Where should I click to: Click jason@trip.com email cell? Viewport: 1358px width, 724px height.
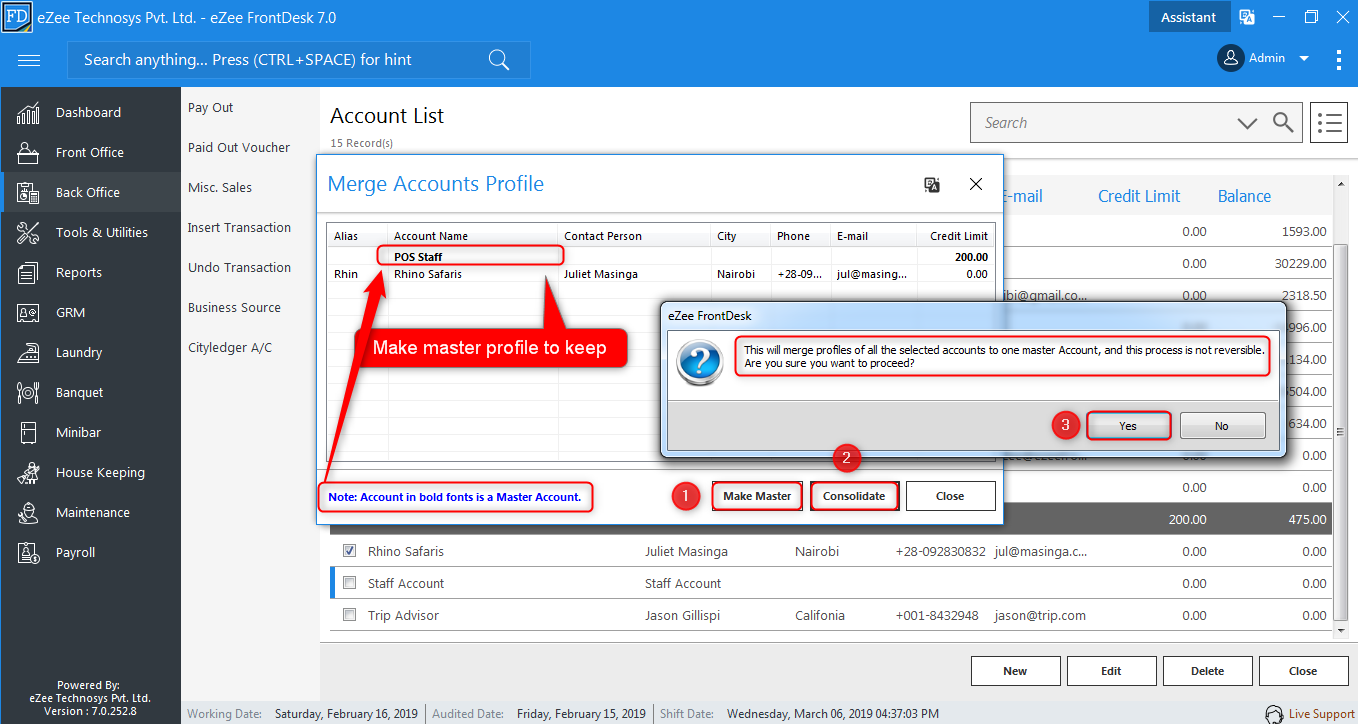point(1039,615)
